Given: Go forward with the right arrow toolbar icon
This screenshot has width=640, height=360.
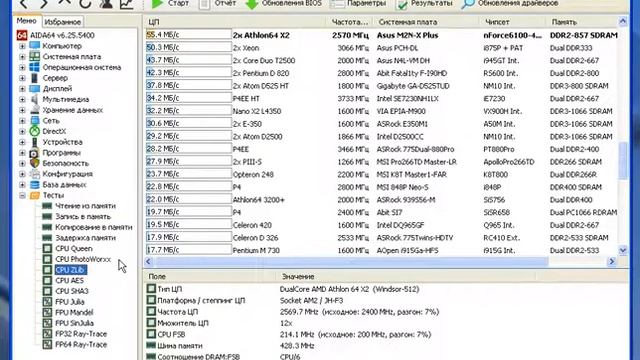Looking at the screenshot, I should [x=43, y=3].
